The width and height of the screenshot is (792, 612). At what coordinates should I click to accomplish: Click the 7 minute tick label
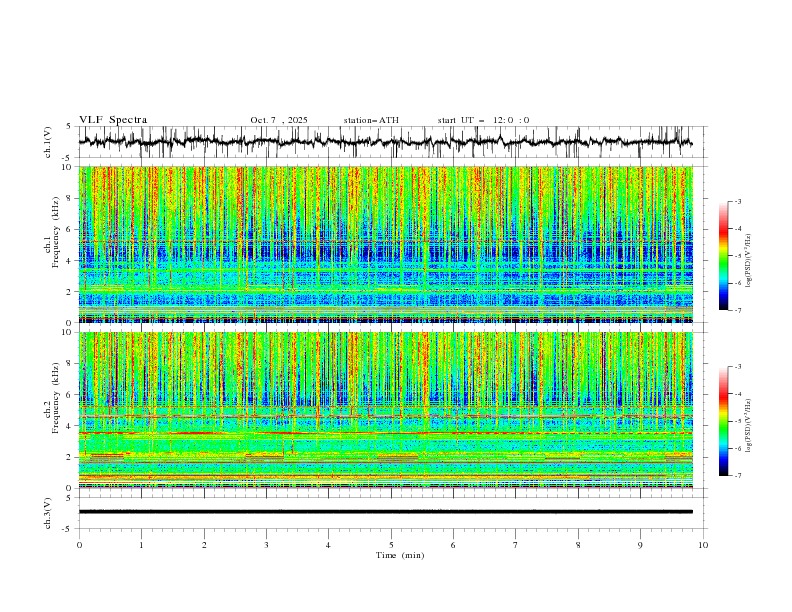coord(516,545)
